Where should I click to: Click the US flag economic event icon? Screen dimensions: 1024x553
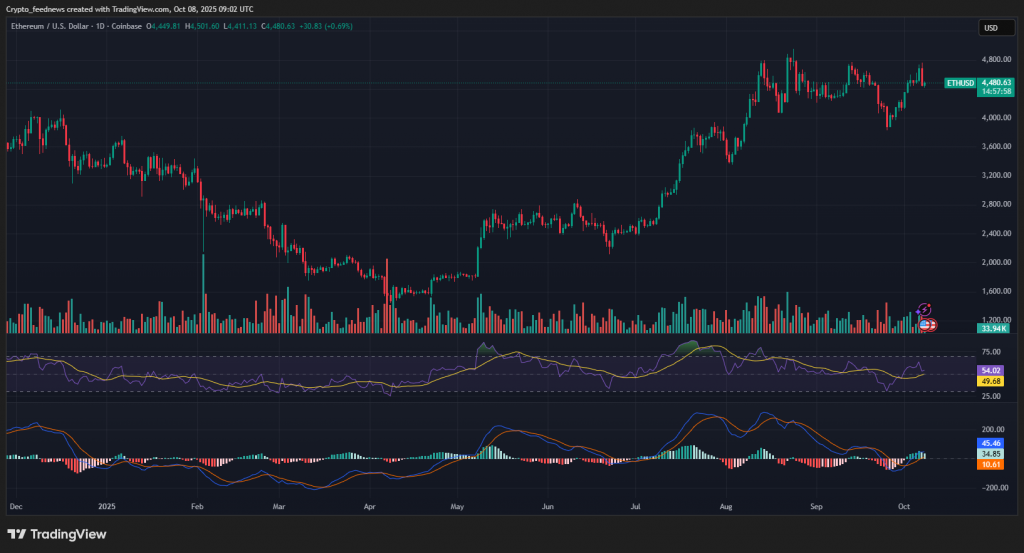pos(928,325)
